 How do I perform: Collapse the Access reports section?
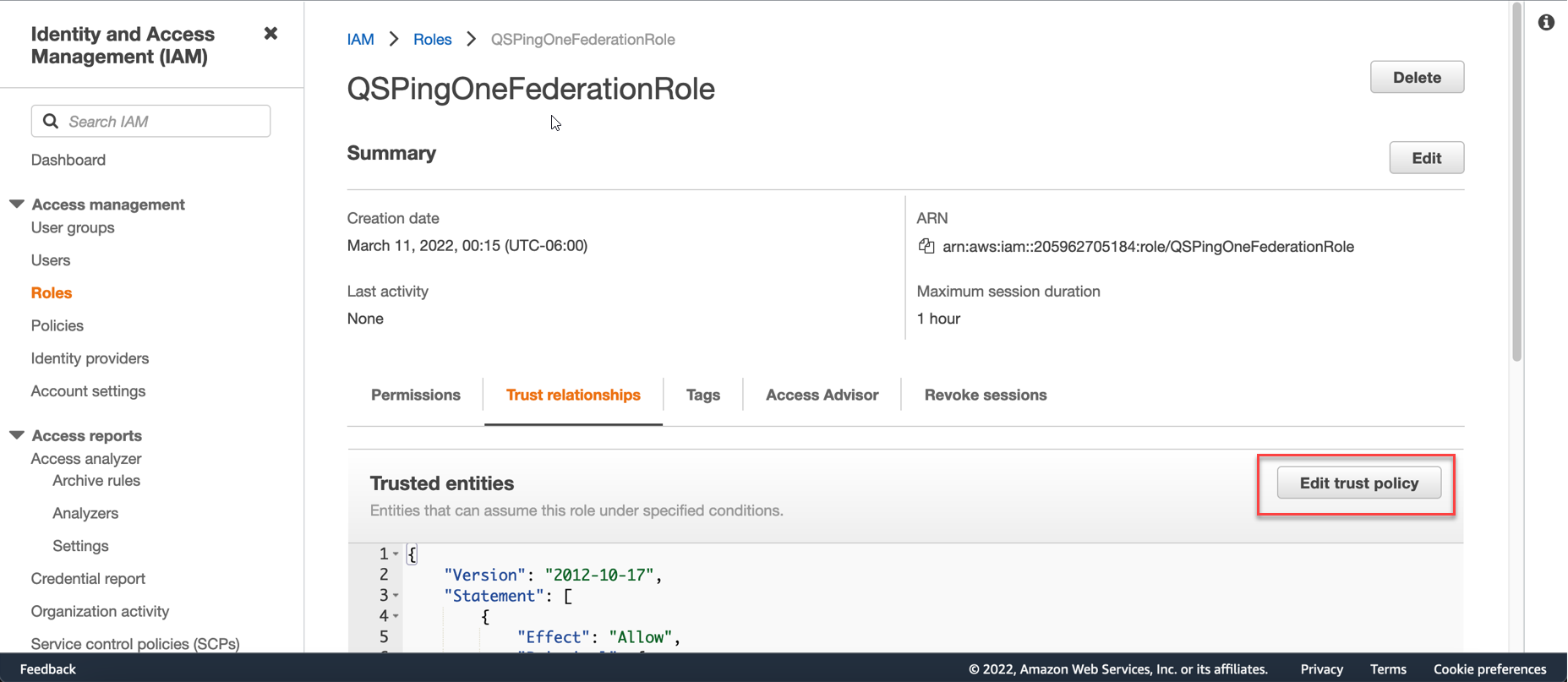tap(17, 434)
